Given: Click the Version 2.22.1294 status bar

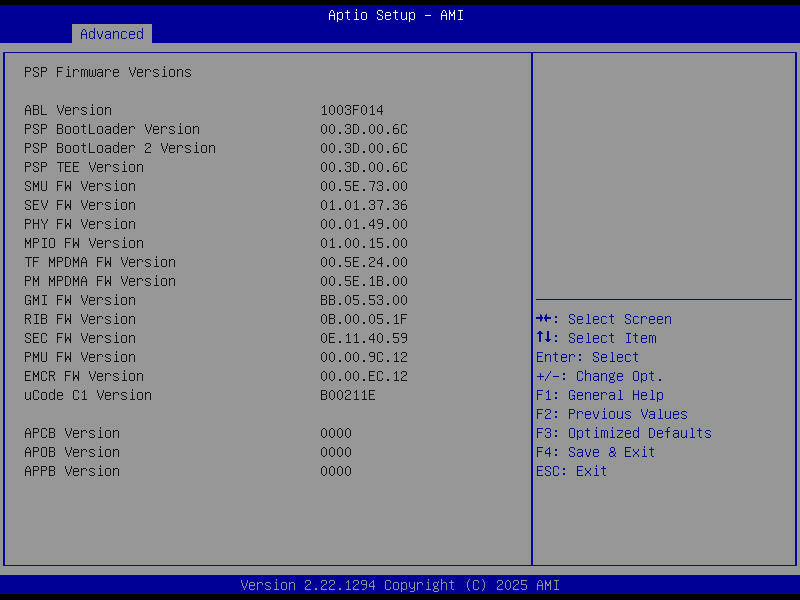Looking at the screenshot, I should pyautogui.click(x=399, y=585).
